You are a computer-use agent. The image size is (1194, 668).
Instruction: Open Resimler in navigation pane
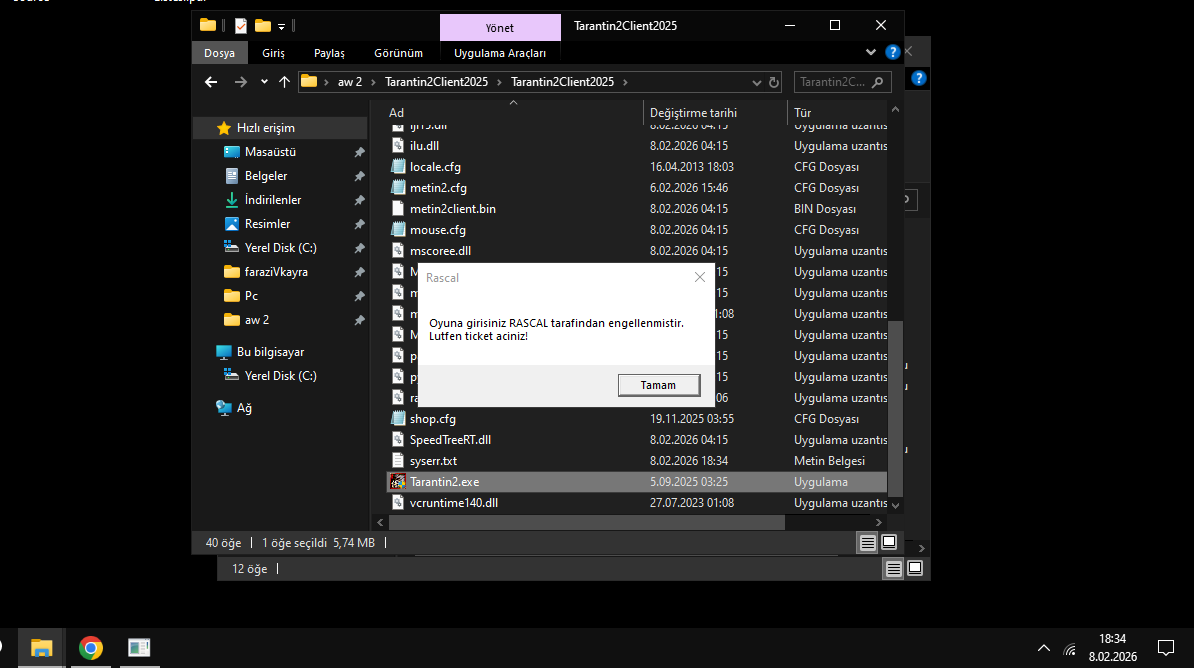[x=267, y=224]
